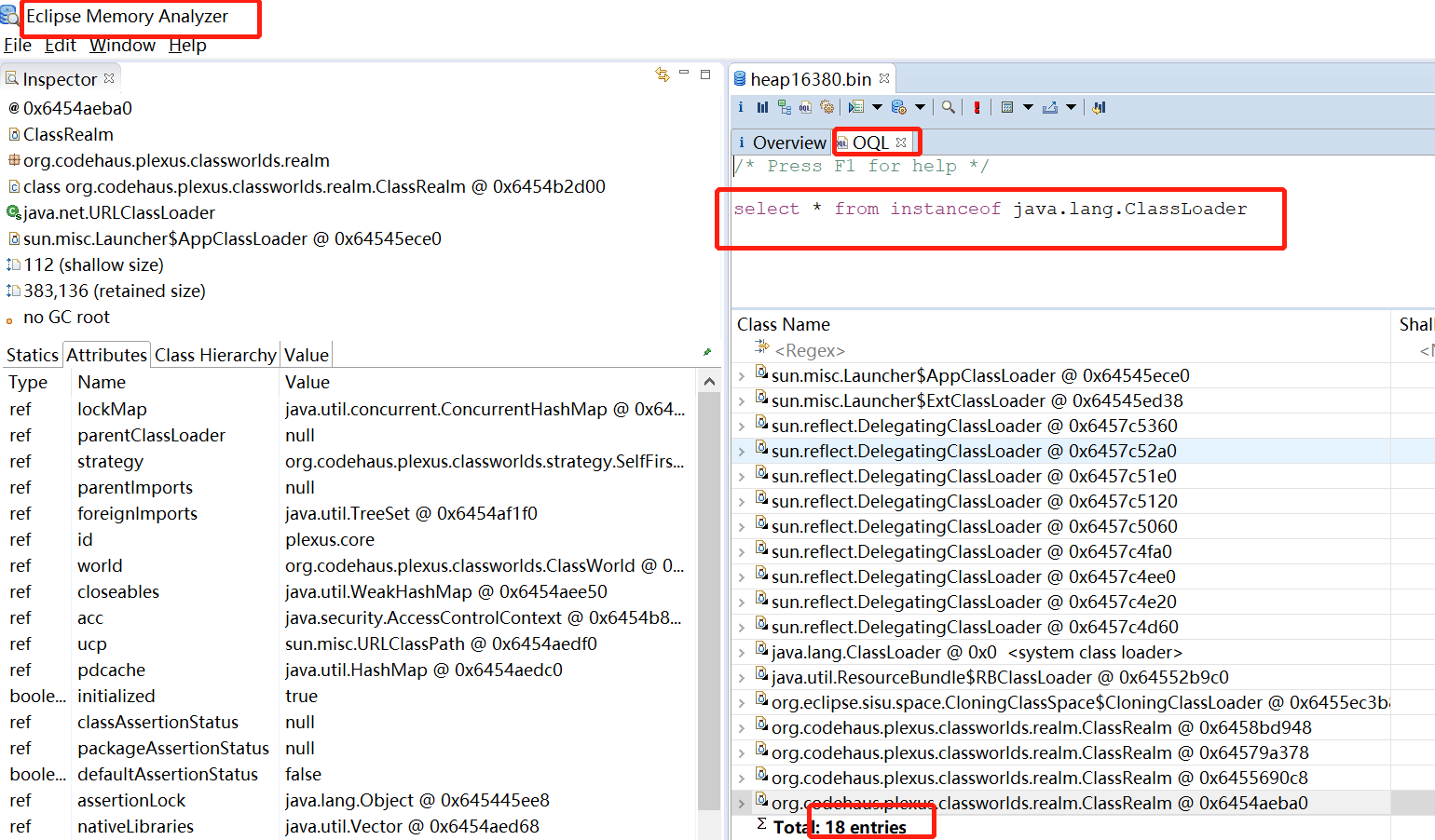Click the attributes table scroll-up arrow
This screenshot has width=1435, height=840.
click(709, 382)
